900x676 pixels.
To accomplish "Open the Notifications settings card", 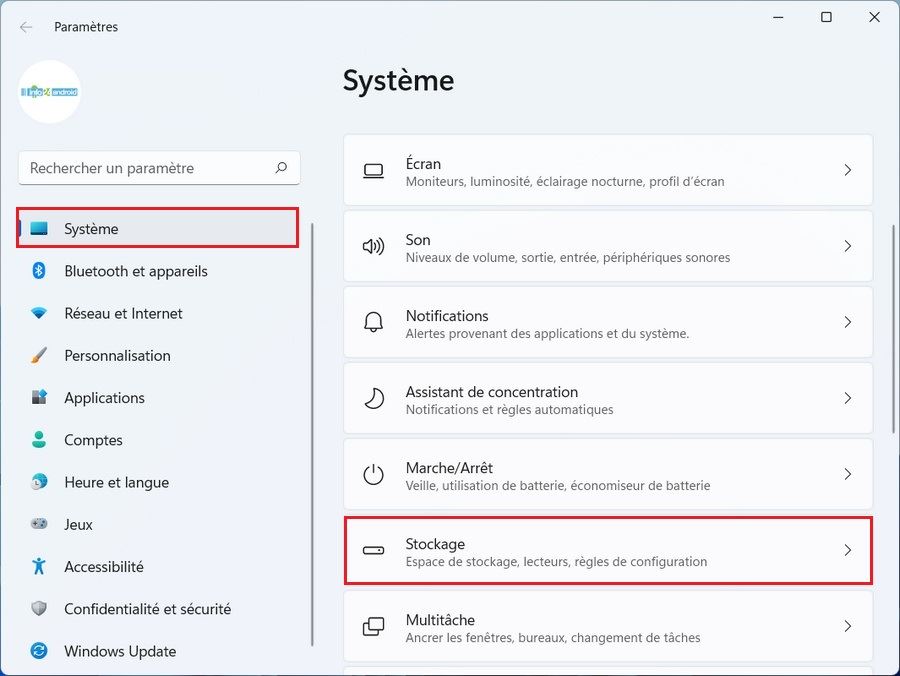I will point(608,322).
